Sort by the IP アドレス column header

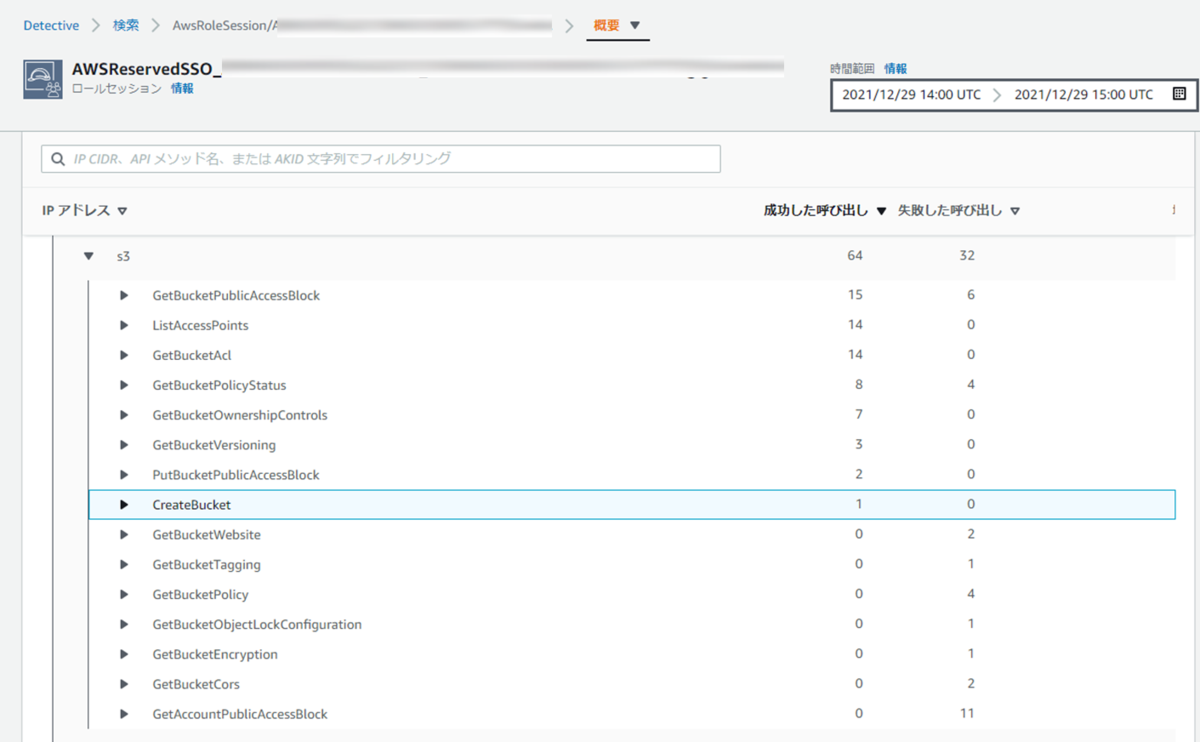pyautogui.click(x=85, y=211)
